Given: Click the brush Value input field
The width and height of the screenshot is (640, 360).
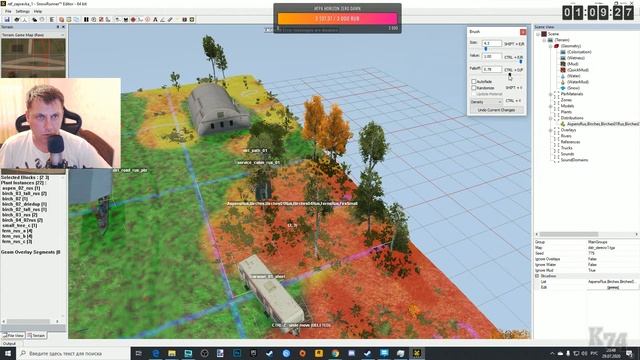Looking at the screenshot, I should (x=492, y=56).
